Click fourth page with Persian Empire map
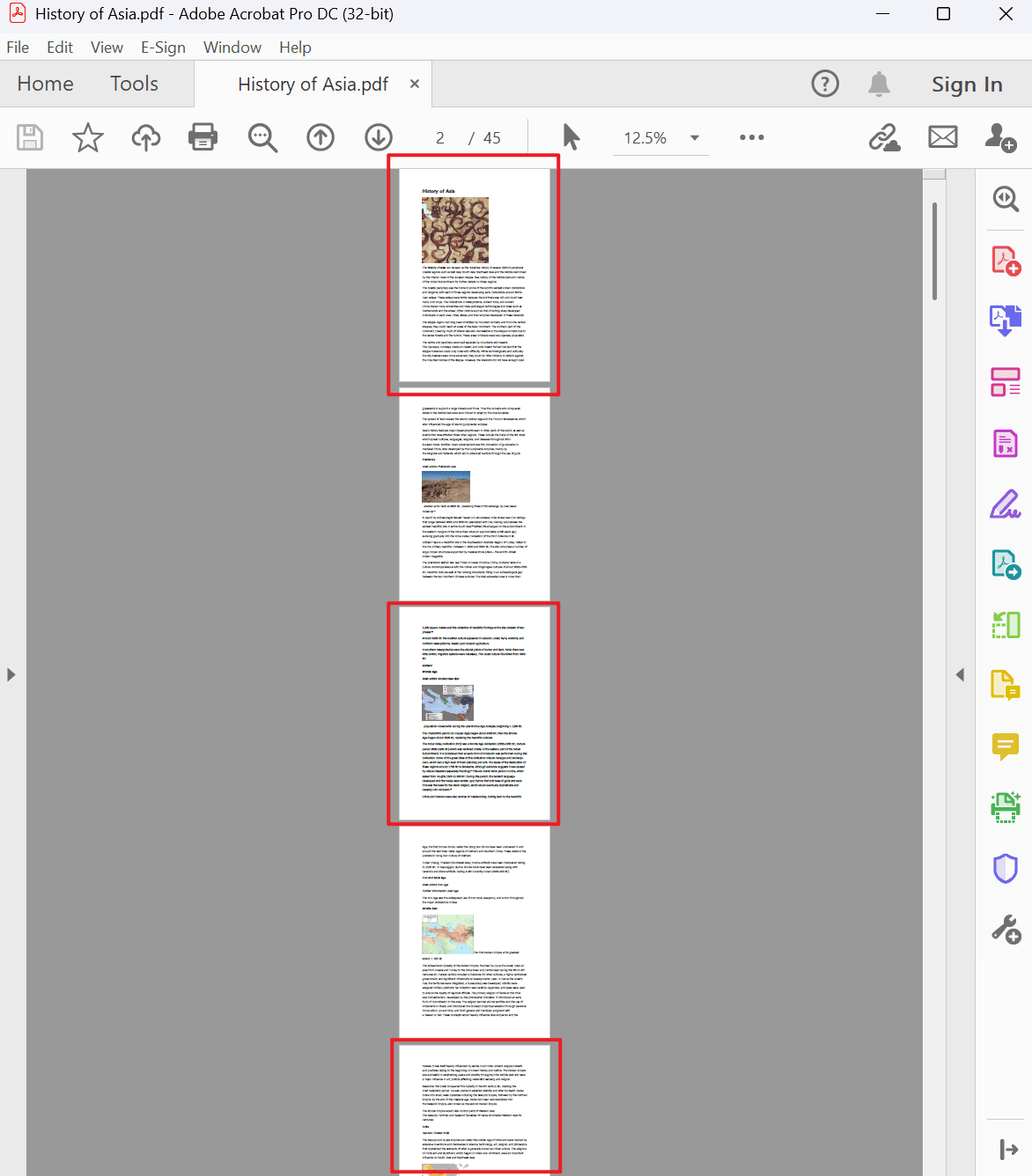 [474, 931]
